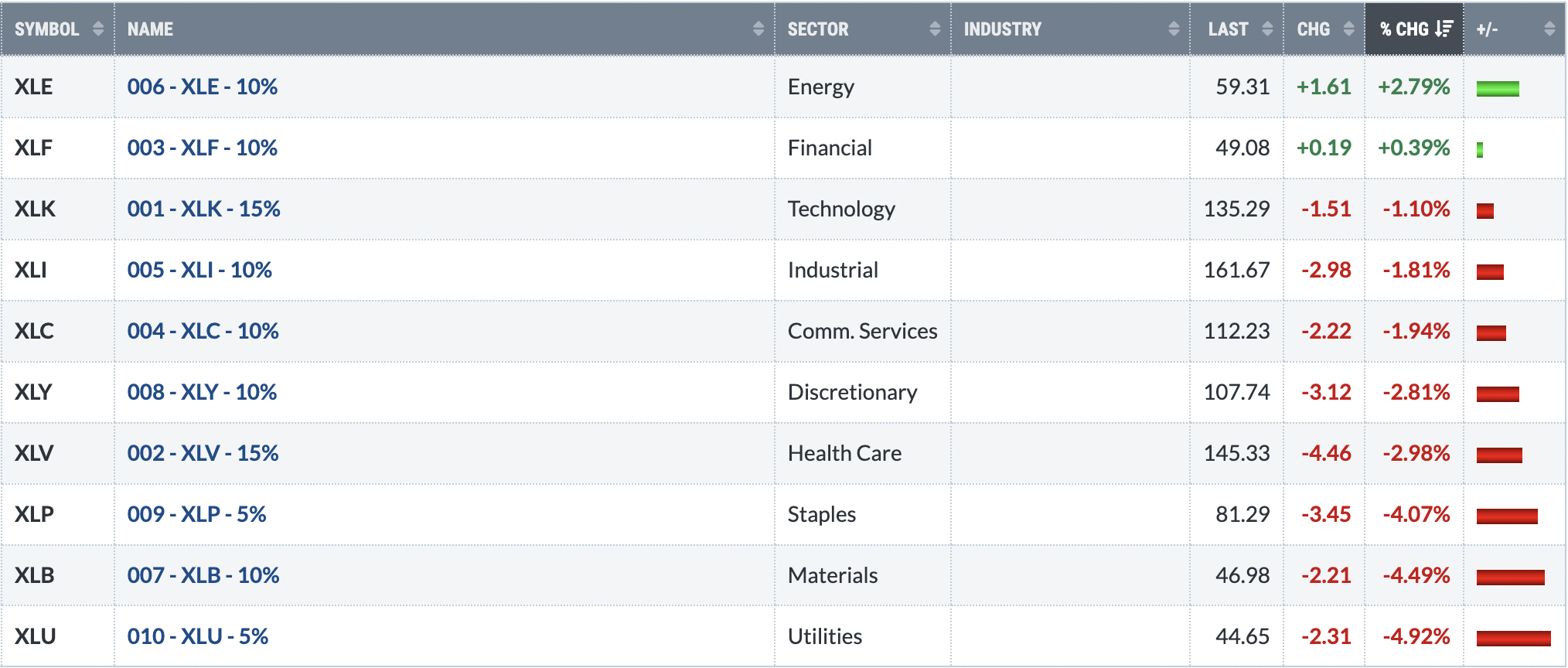Open the 001 - XLK - 15% link

pos(204,209)
